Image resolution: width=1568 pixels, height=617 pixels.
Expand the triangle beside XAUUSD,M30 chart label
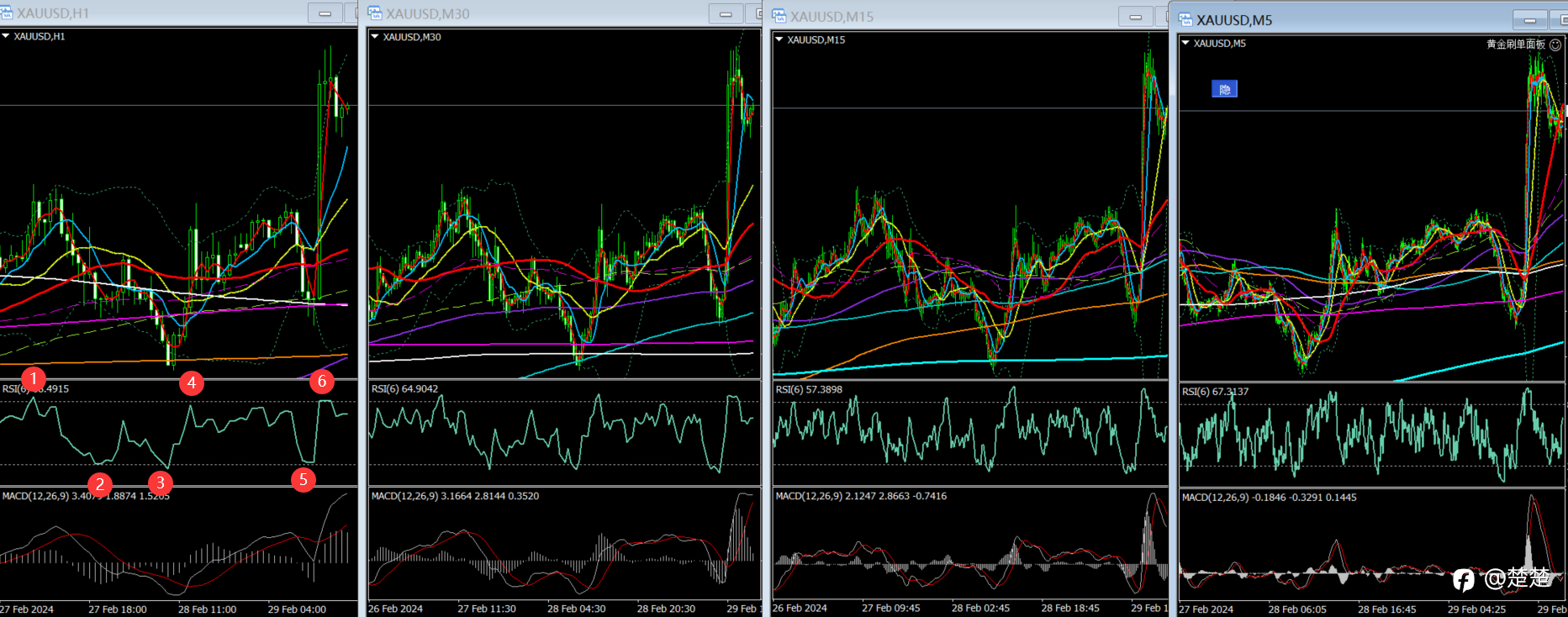[x=375, y=37]
